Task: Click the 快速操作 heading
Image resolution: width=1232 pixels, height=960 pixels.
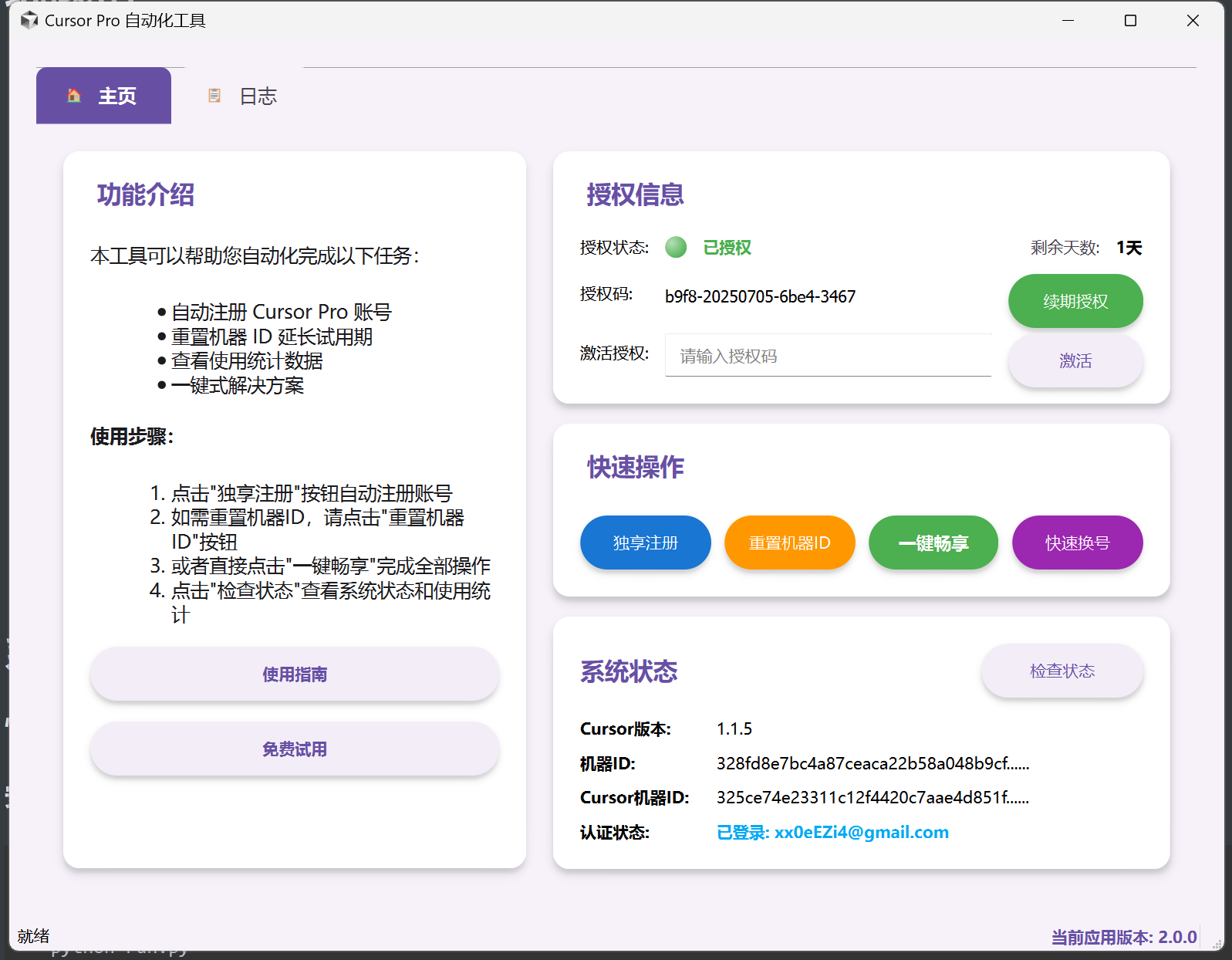Action: [635, 467]
